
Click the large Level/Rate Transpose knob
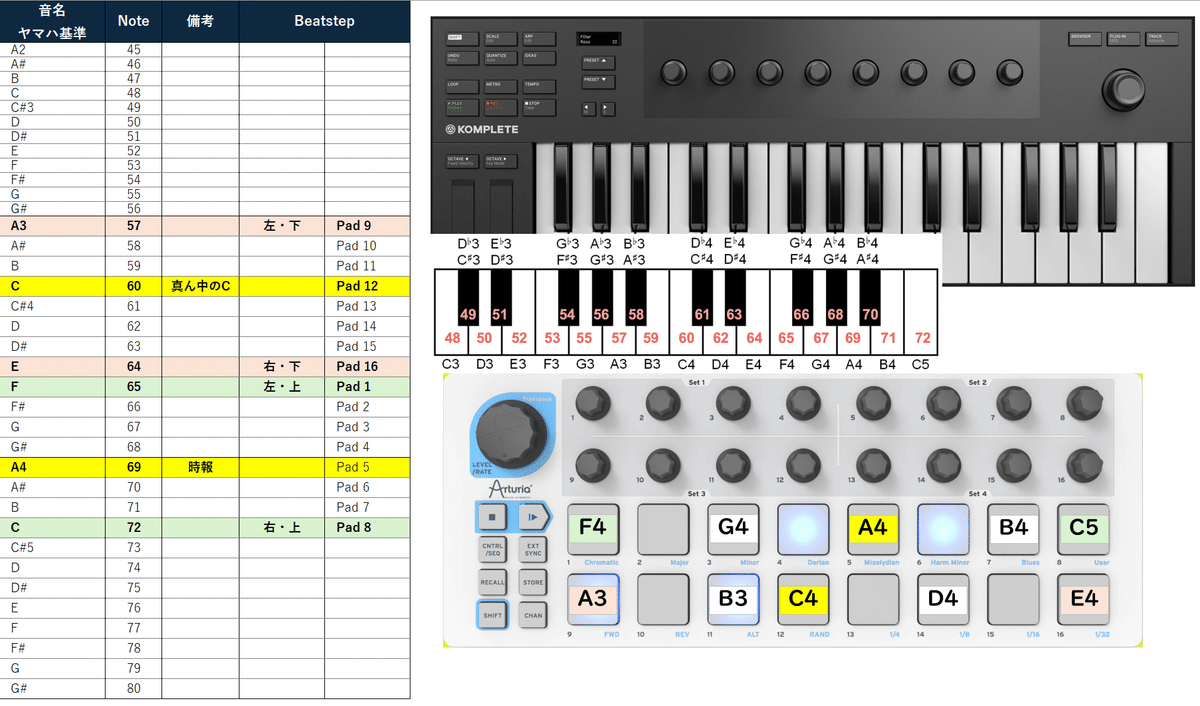click(x=509, y=433)
